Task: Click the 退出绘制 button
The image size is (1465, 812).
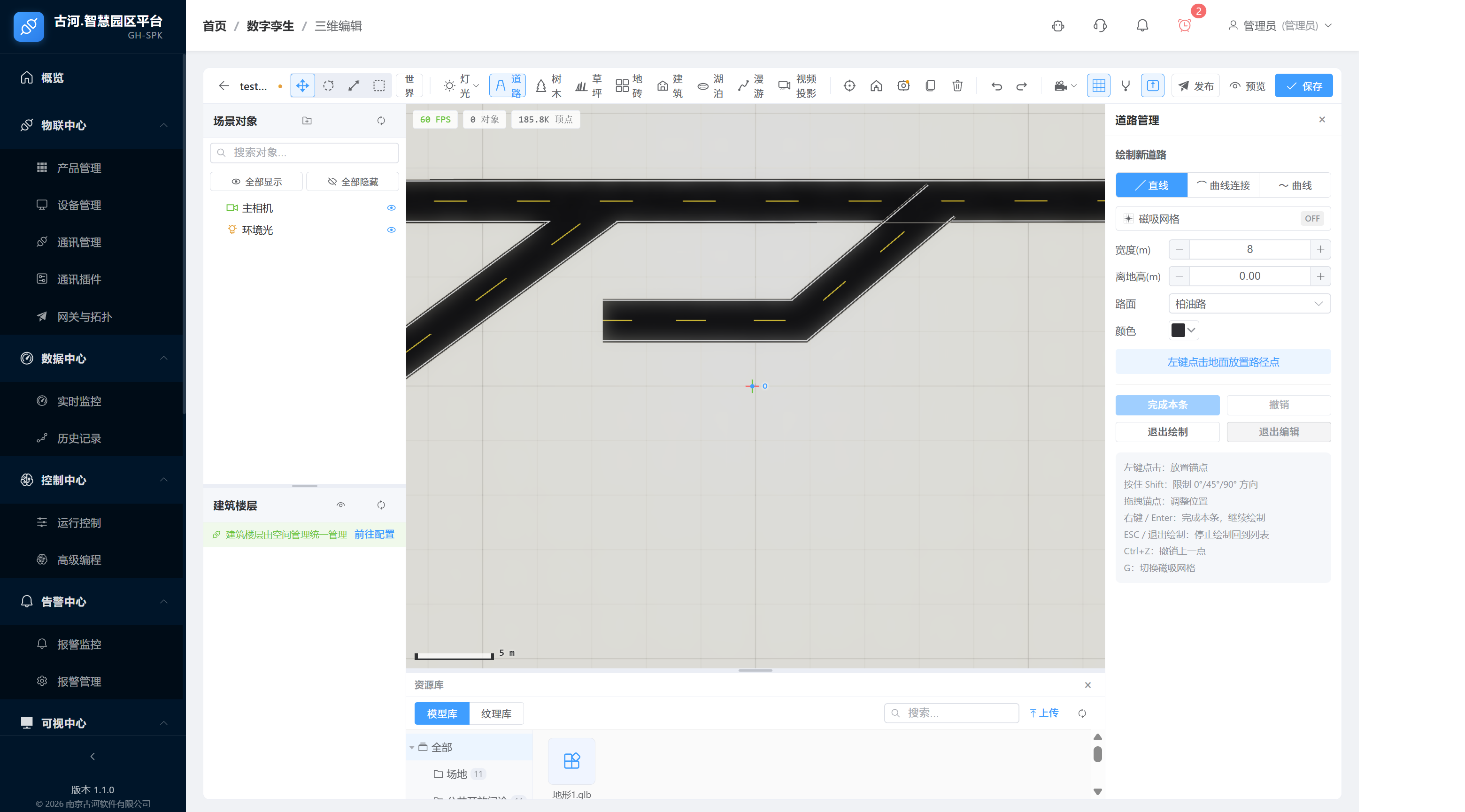Action: coord(1167,432)
